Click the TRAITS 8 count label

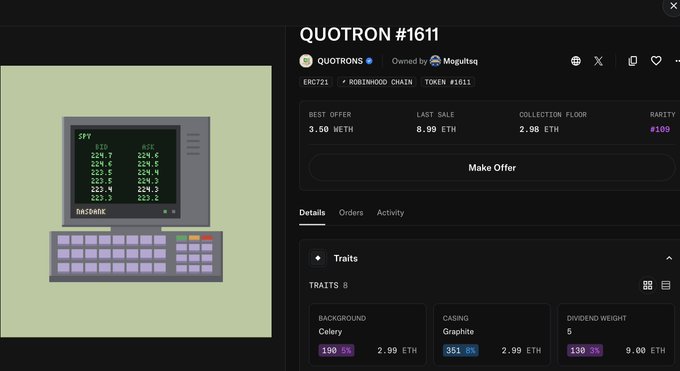click(x=328, y=286)
